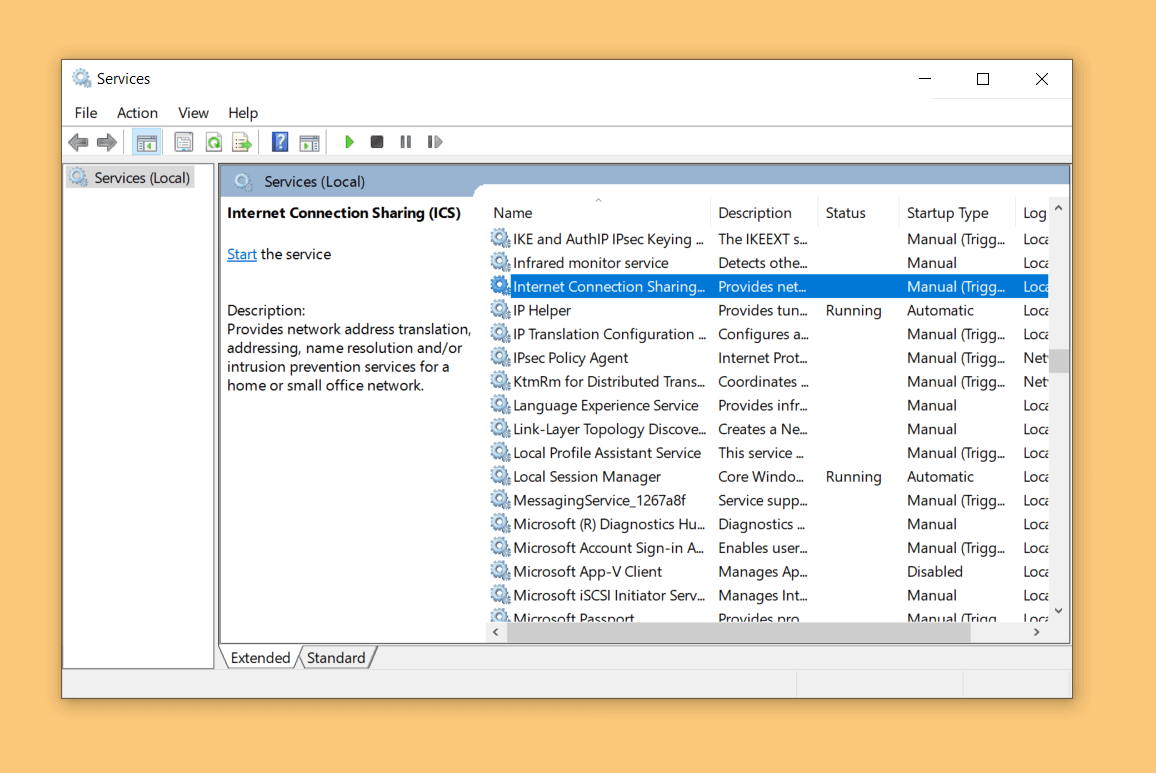Sort by the Name column header

598,212
